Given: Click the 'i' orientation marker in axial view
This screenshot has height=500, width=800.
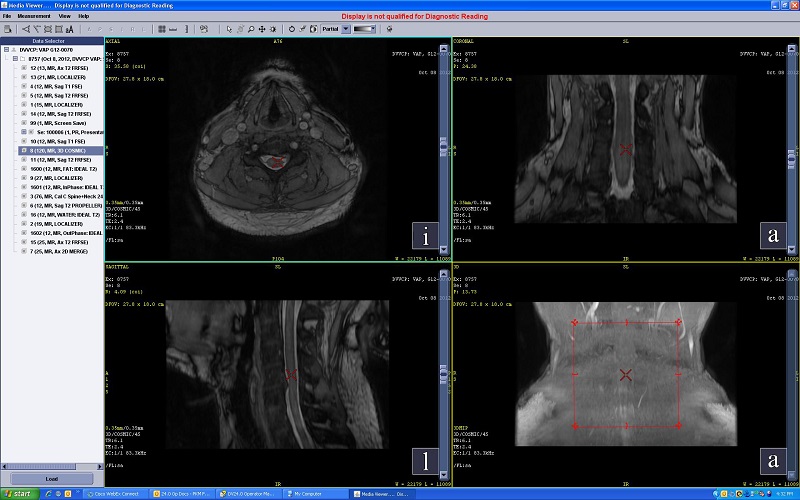Looking at the screenshot, I should pyautogui.click(x=427, y=237).
